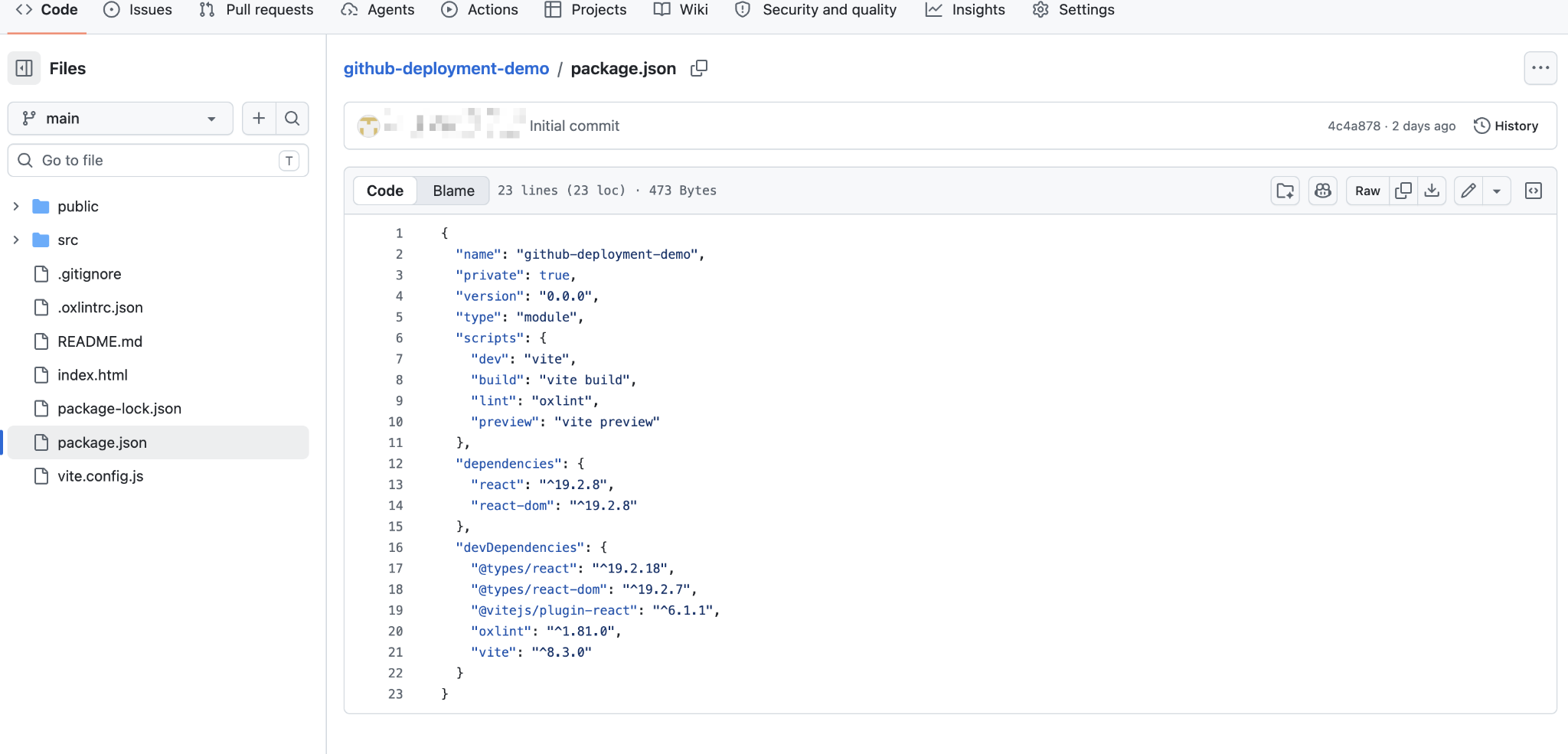Copy the file path to clipboard

click(x=699, y=68)
